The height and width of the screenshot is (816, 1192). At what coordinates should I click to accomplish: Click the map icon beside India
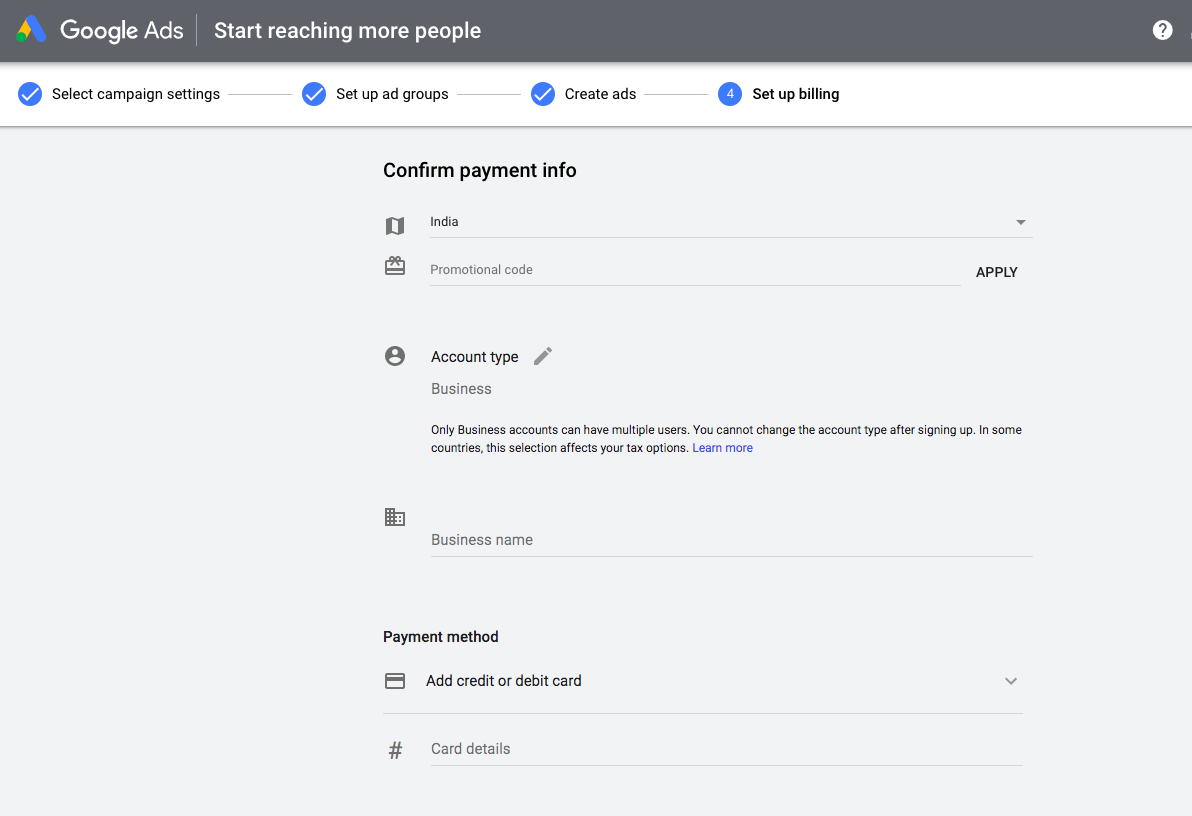(395, 226)
